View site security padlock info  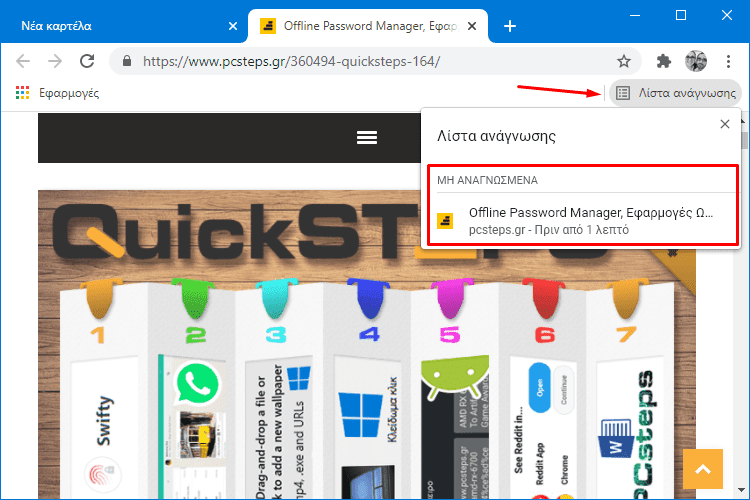[x=127, y=61]
